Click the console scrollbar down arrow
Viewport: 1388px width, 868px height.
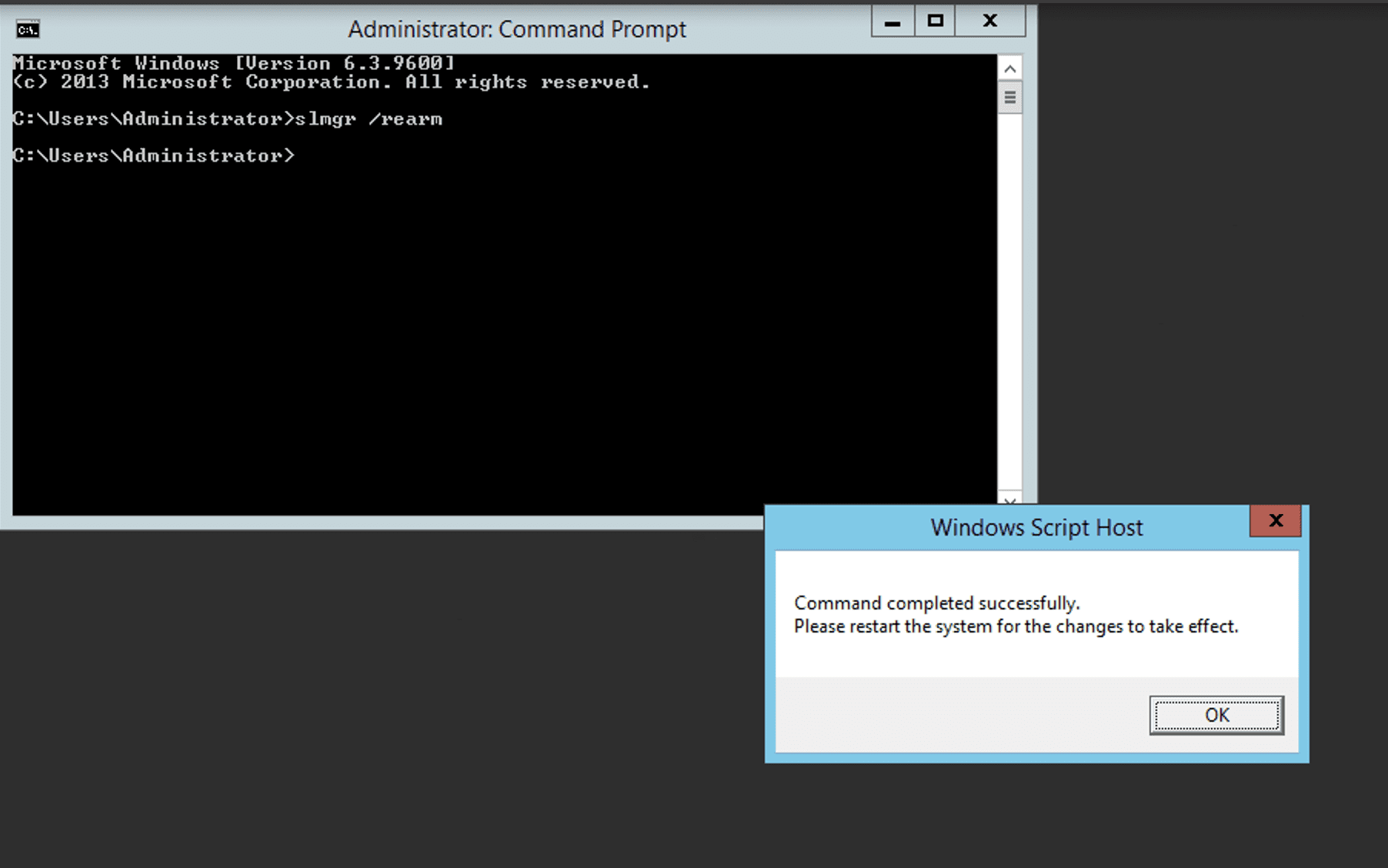tap(1009, 500)
